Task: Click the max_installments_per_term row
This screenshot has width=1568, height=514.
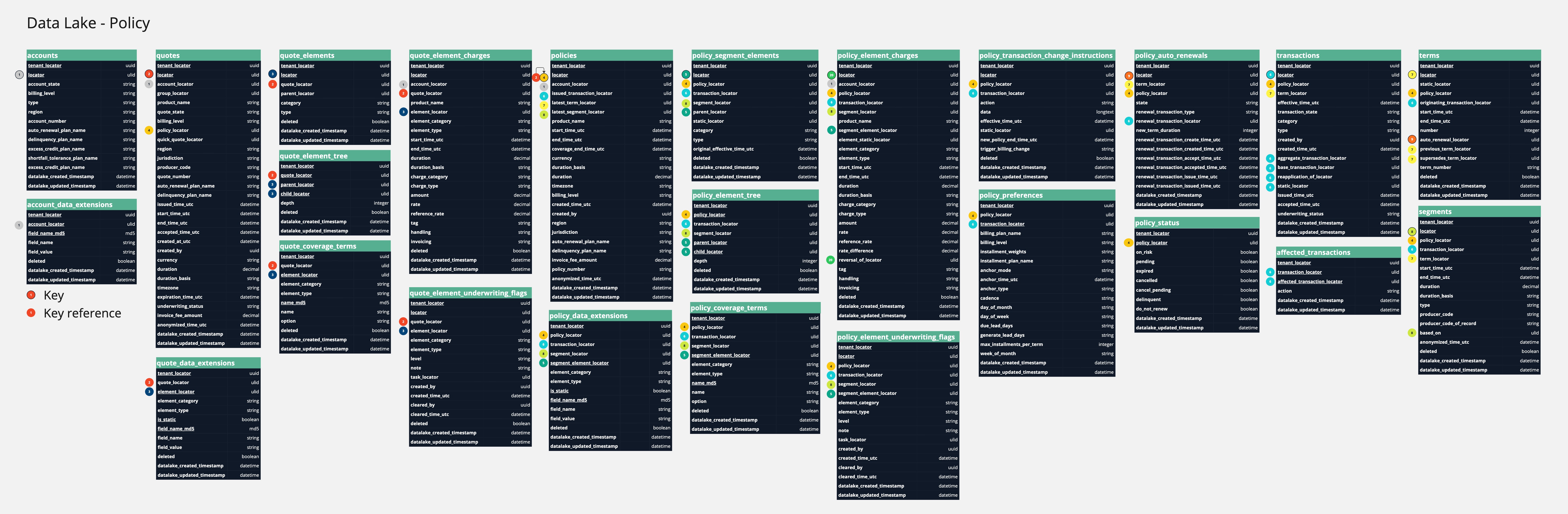Action: pos(1047,344)
